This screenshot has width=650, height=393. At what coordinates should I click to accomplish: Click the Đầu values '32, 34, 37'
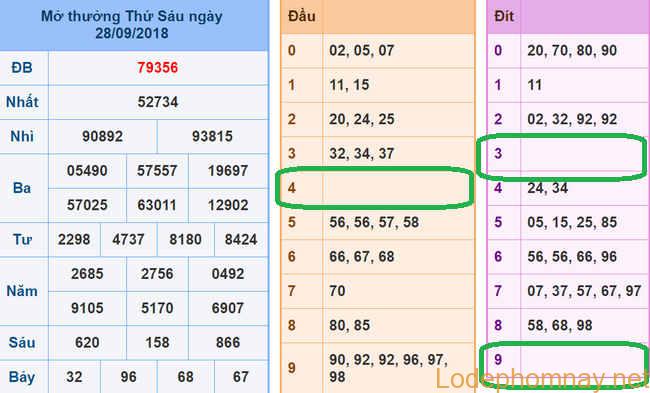[361, 154]
